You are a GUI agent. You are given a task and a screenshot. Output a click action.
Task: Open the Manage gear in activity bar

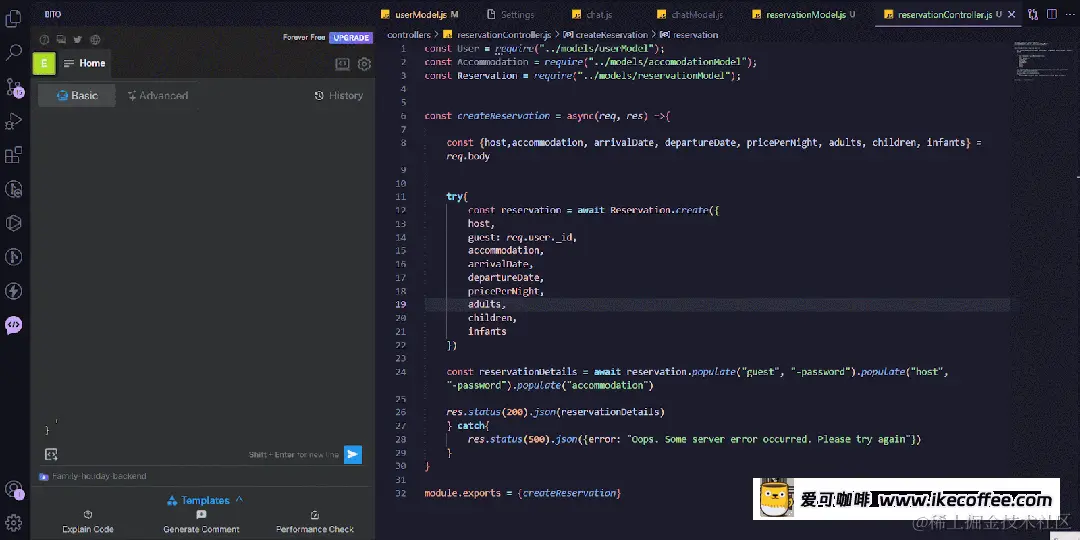pos(14,523)
